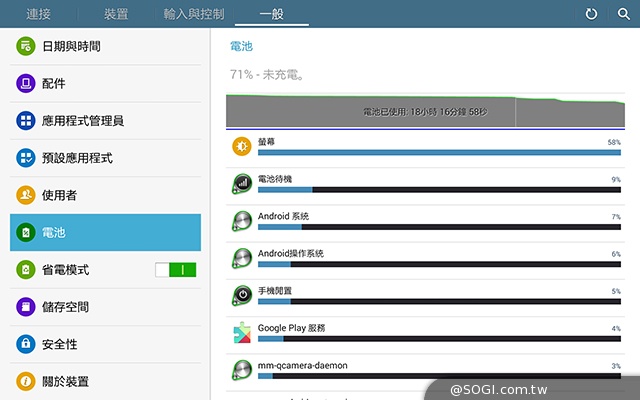The image size is (640, 400).
Task: Tap the 關於裝置 info icon
Action: 26,381
